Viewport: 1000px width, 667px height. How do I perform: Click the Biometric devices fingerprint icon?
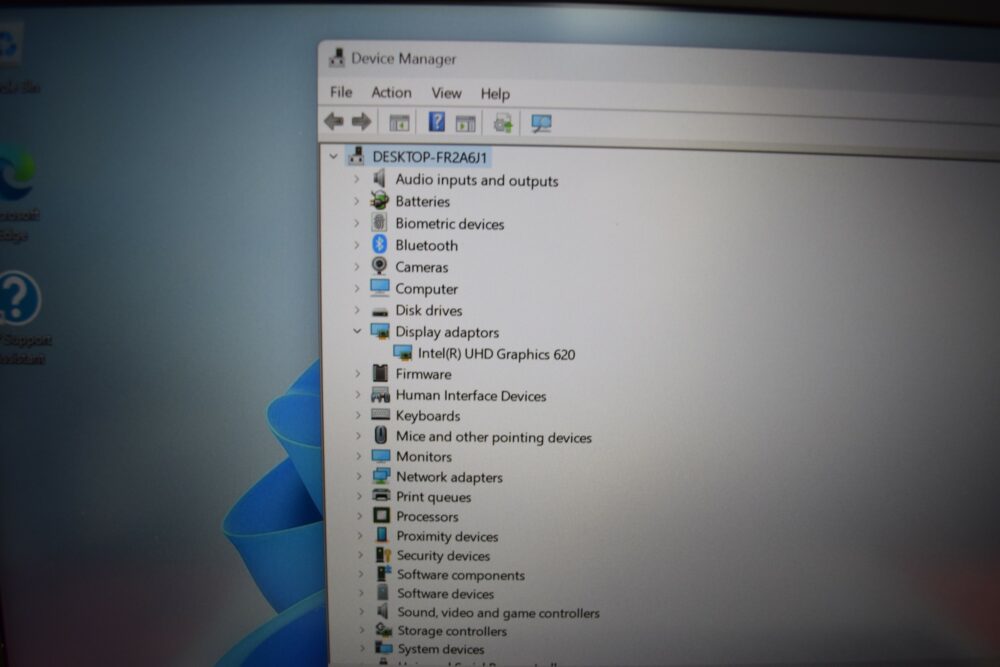click(379, 223)
